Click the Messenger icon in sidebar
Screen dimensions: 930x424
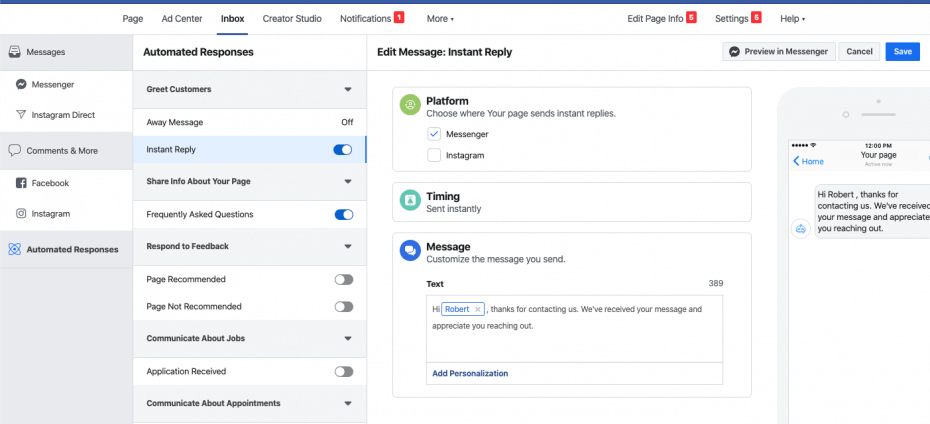coord(21,85)
